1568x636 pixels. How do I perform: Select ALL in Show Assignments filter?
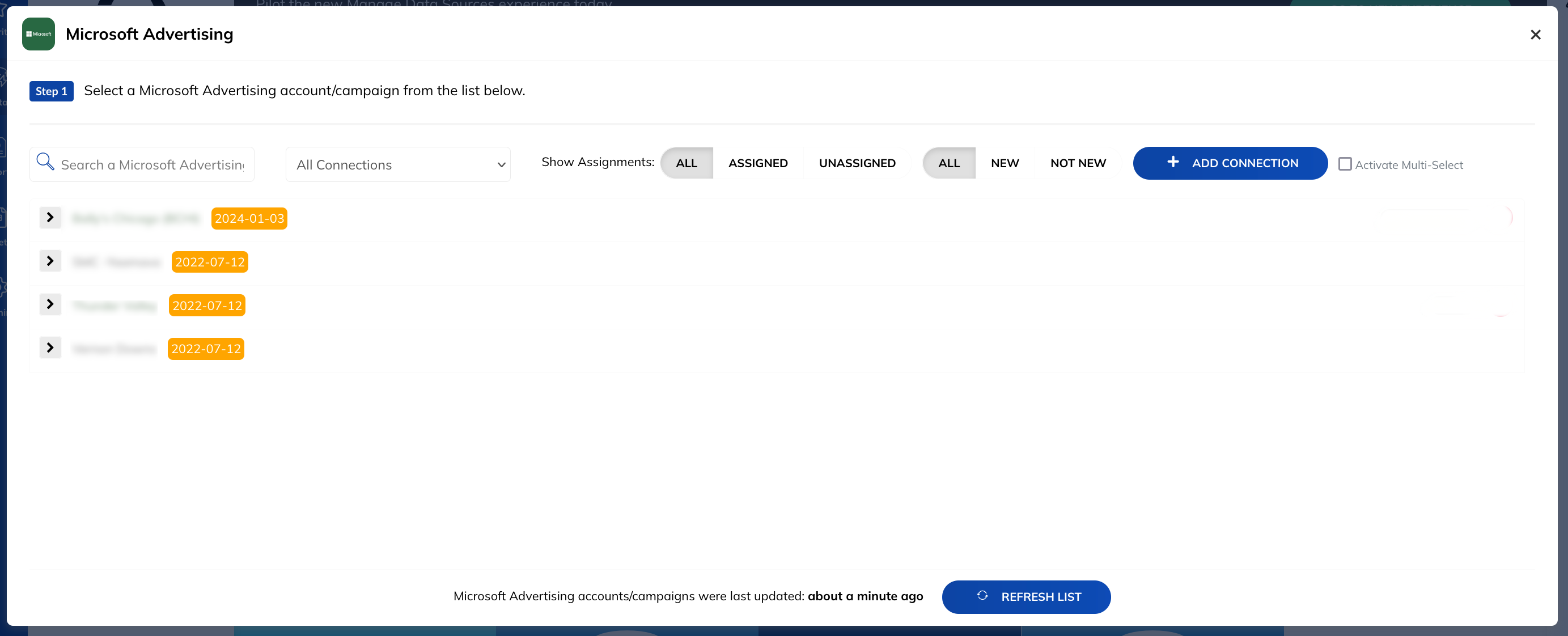pyautogui.click(x=686, y=163)
